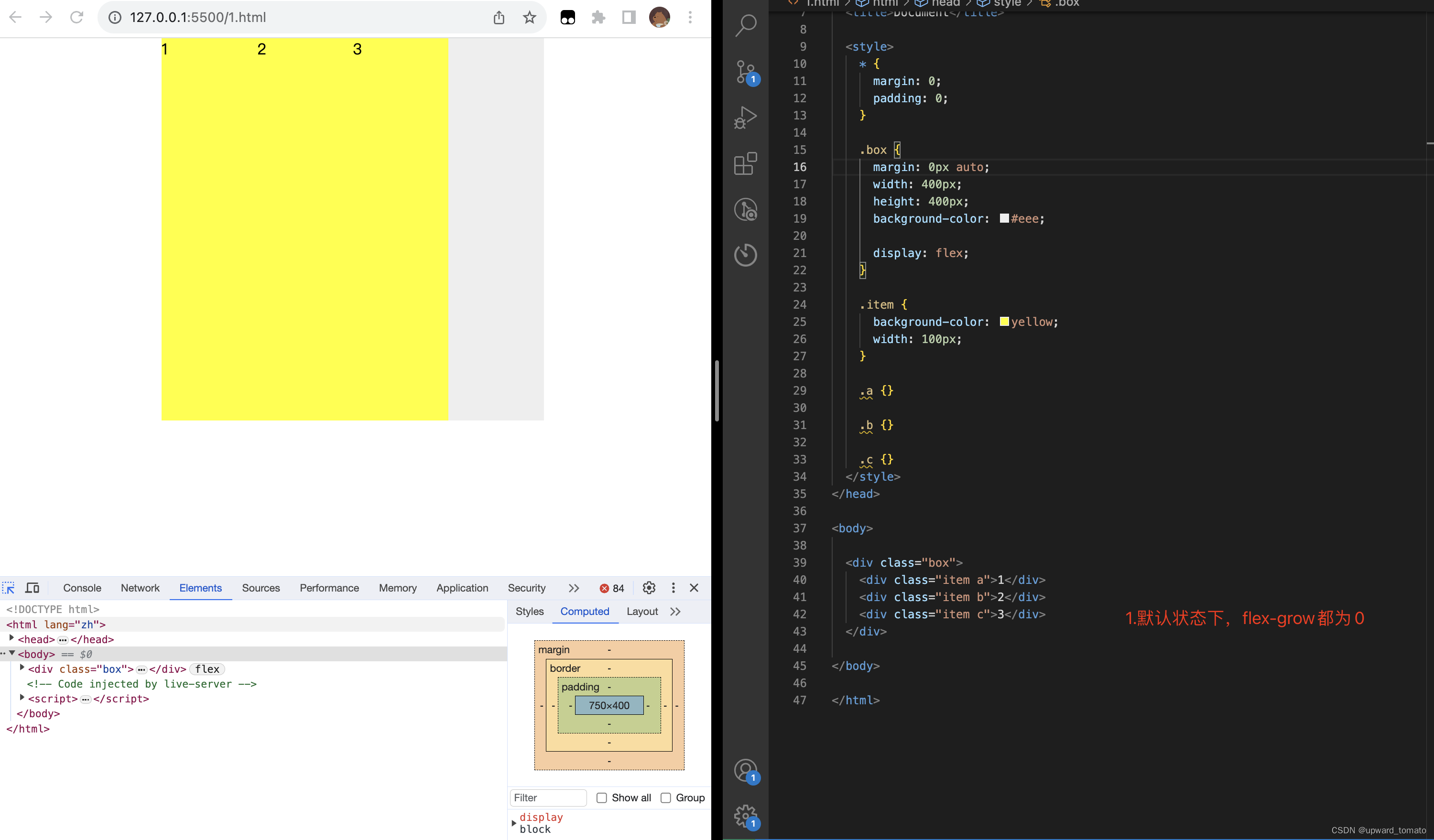Close the DevTools panel
This screenshot has height=840, width=1434.
pos(694,588)
